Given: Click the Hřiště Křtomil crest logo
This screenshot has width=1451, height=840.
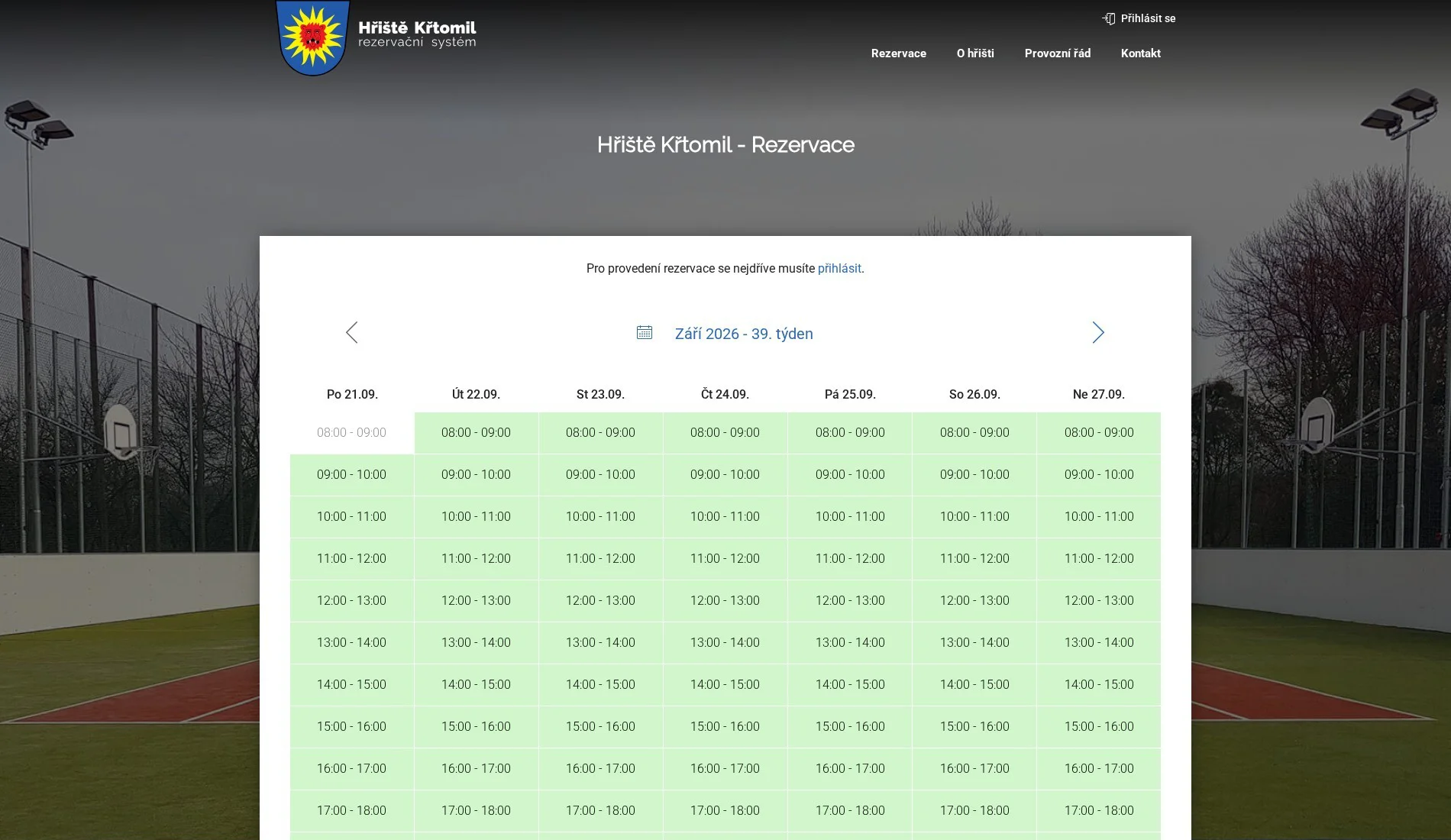Looking at the screenshot, I should point(312,37).
